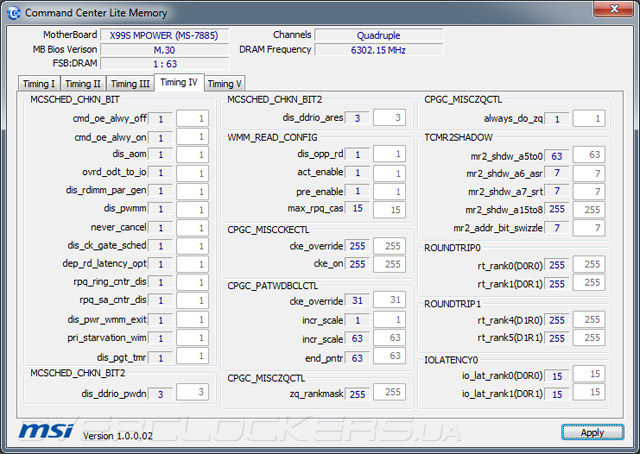Image resolution: width=640 pixels, height=454 pixels.
Task: Click the 1 : 63 FSB:DRAM ratio
Action: tap(164, 64)
